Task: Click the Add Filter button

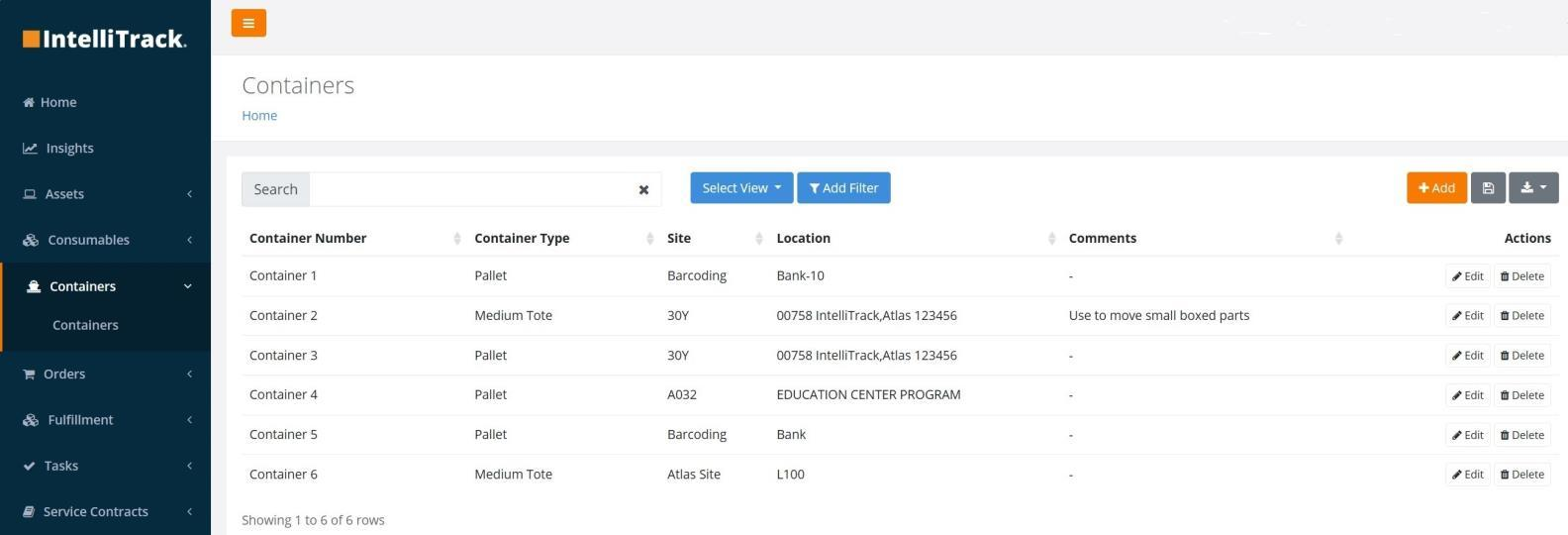Action: [843, 188]
